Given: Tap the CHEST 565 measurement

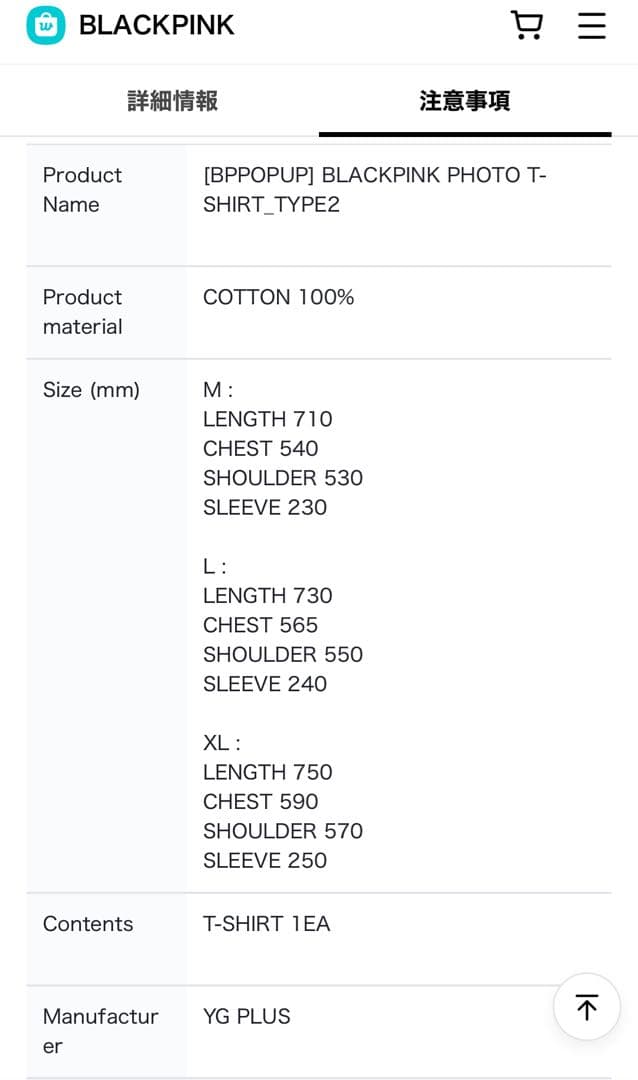Looking at the screenshot, I should click(260, 625).
